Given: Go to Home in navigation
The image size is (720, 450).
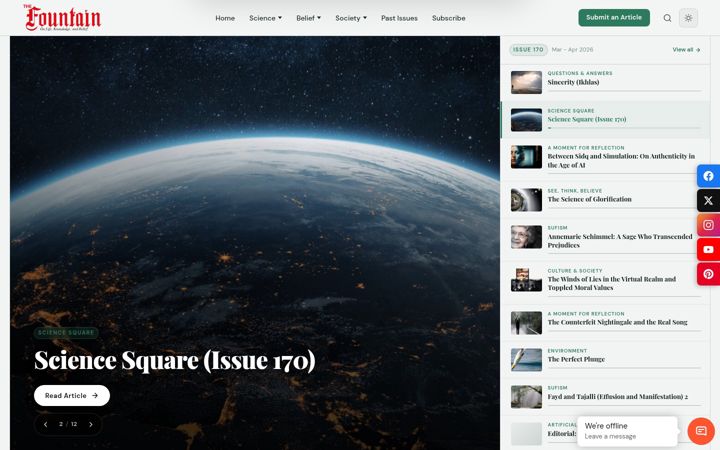Looking at the screenshot, I should [225, 18].
